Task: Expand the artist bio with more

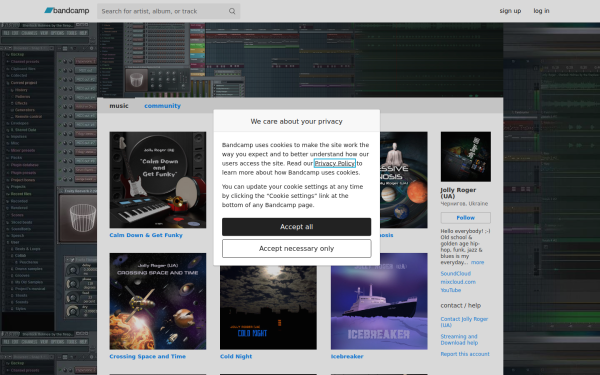Action: pyautogui.click(x=477, y=262)
